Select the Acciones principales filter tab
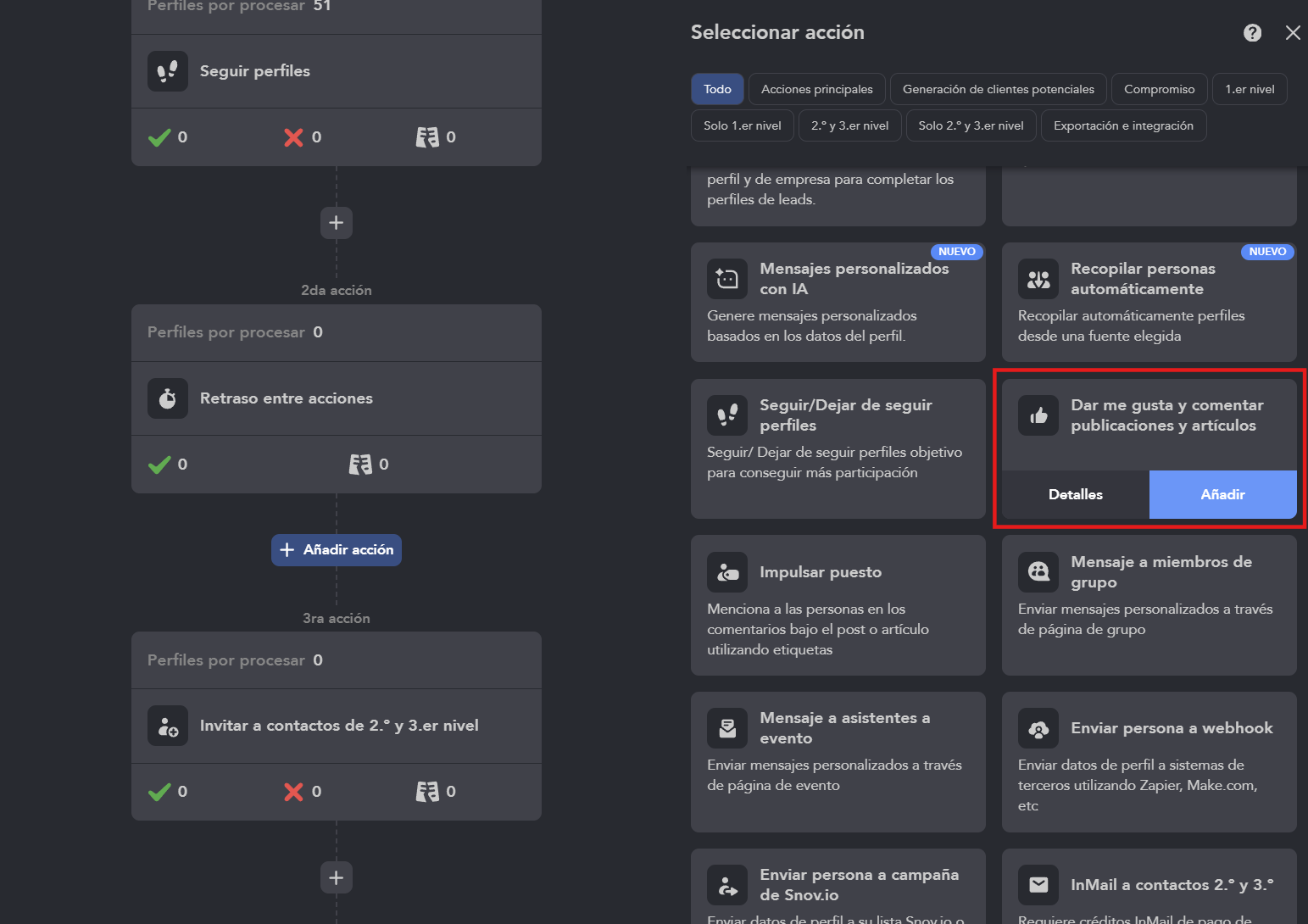Image resolution: width=1308 pixels, height=924 pixels. (x=817, y=89)
